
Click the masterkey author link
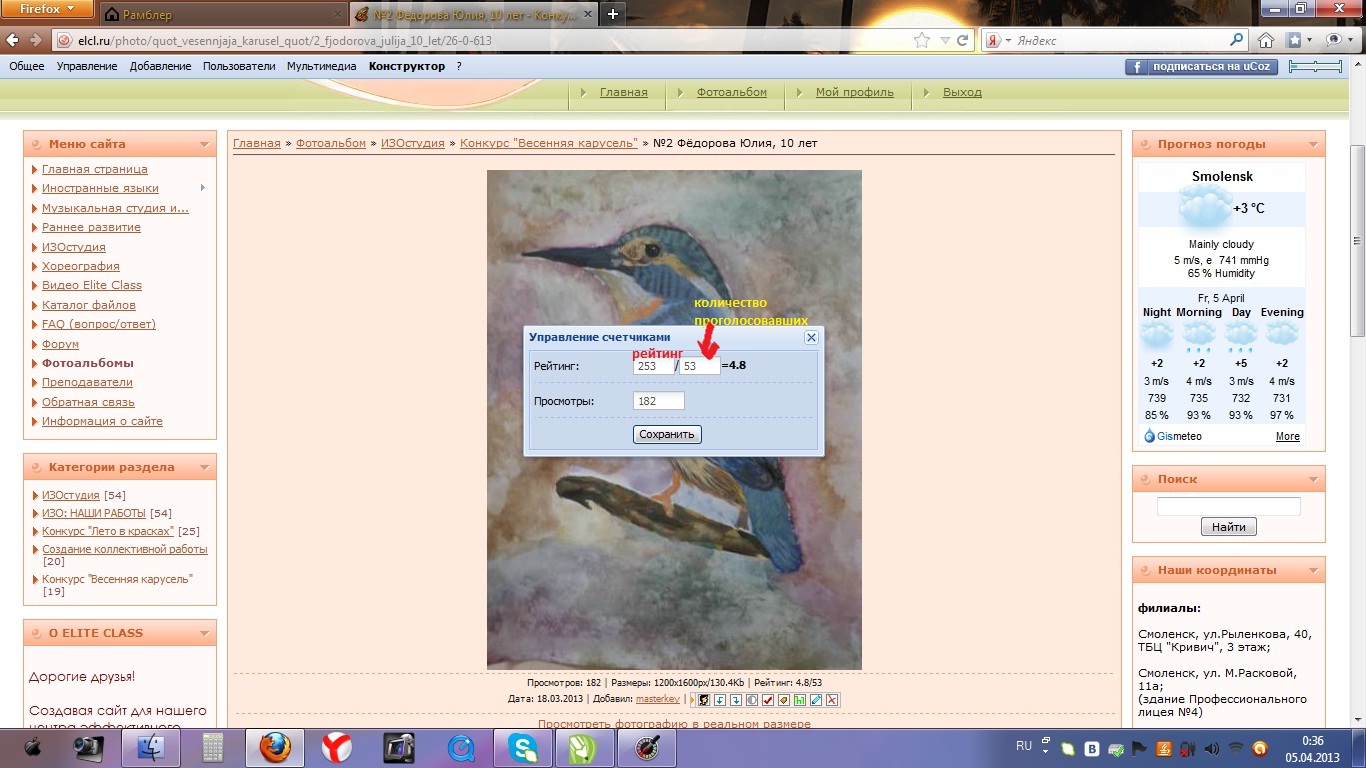(x=658, y=699)
